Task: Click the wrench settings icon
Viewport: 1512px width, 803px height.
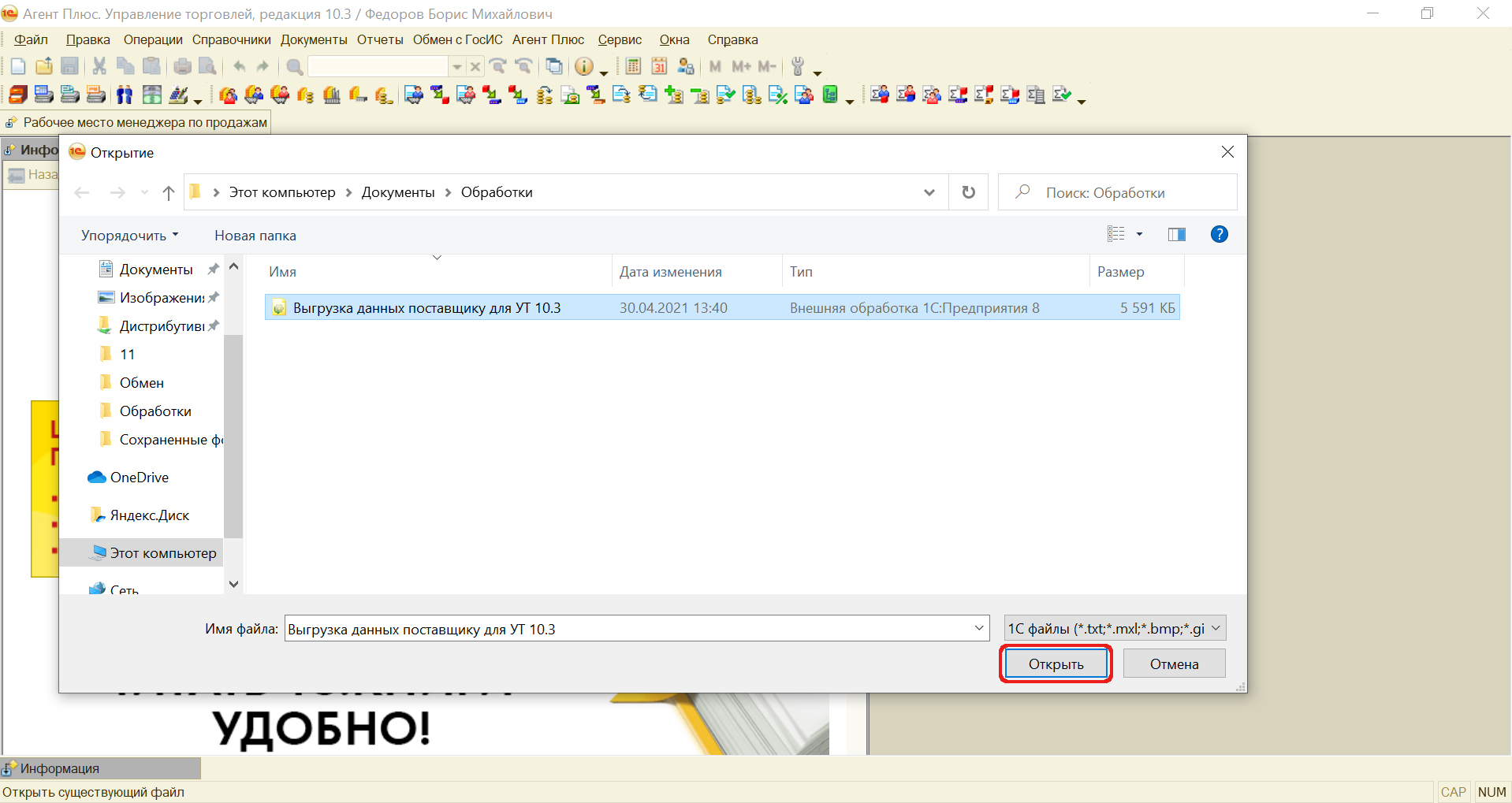Action: point(798,66)
